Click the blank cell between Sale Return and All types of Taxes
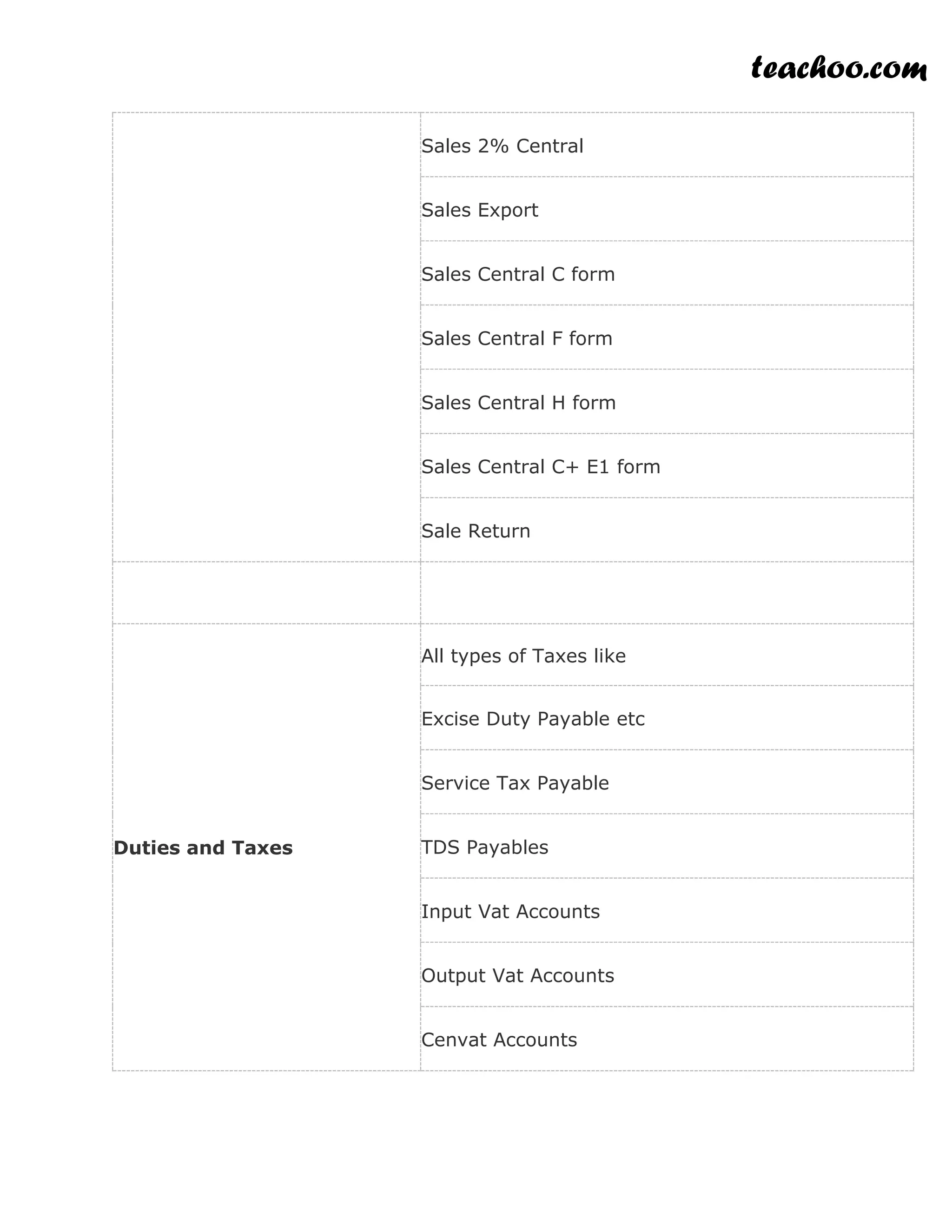This screenshot has height=1232, width=952. click(667, 593)
